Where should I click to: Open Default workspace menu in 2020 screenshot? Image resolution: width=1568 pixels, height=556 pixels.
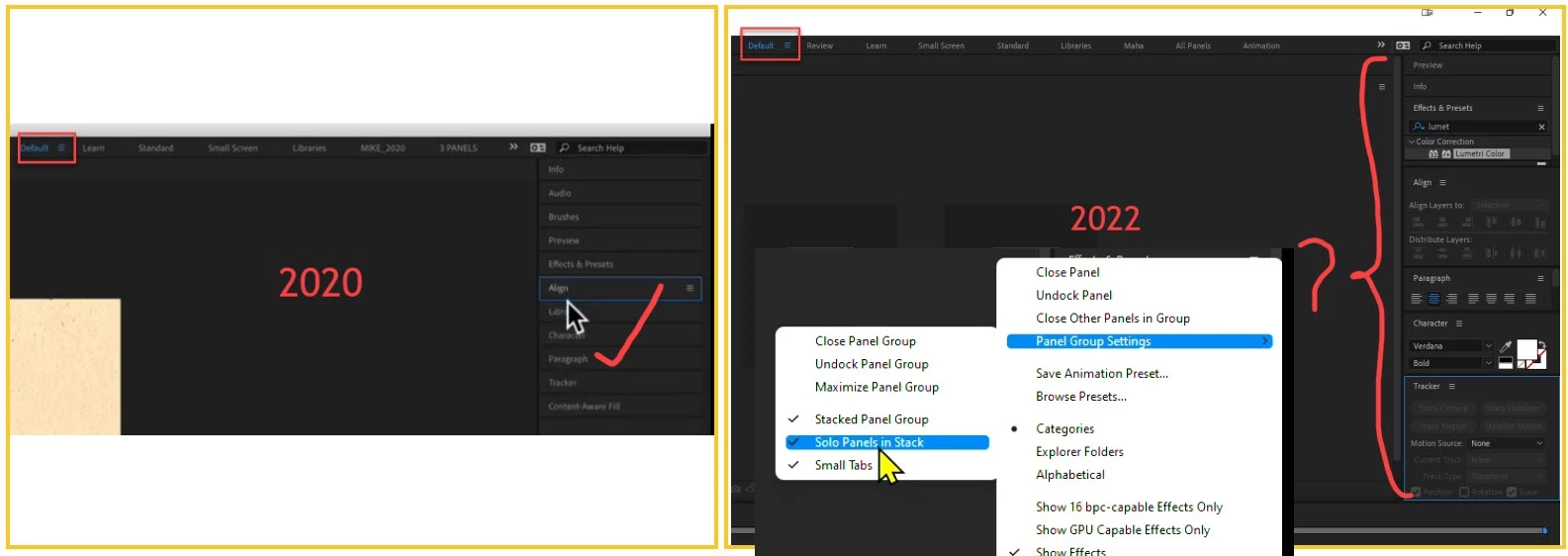click(x=60, y=147)
